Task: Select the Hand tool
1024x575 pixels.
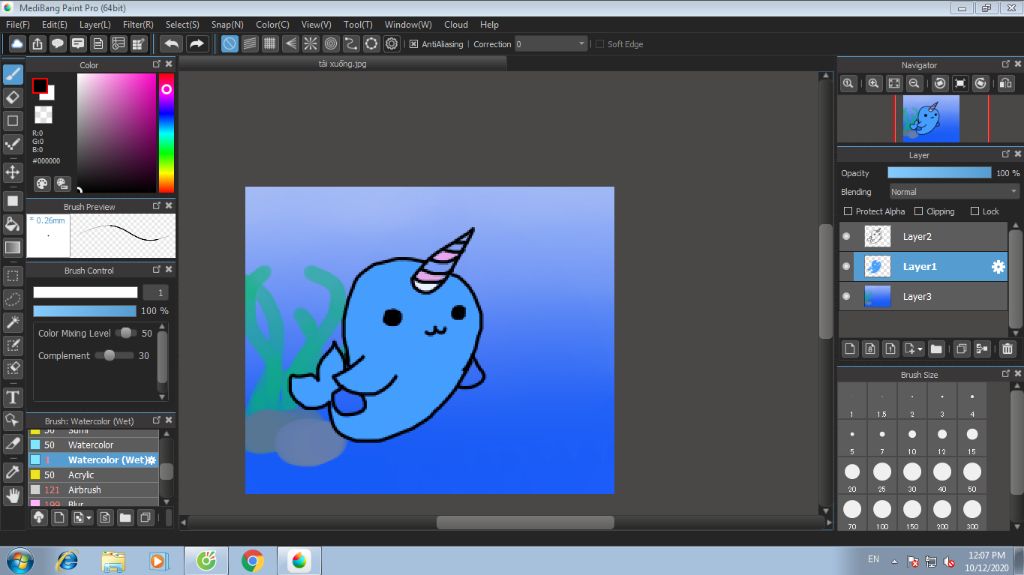Action: point(13,496)
